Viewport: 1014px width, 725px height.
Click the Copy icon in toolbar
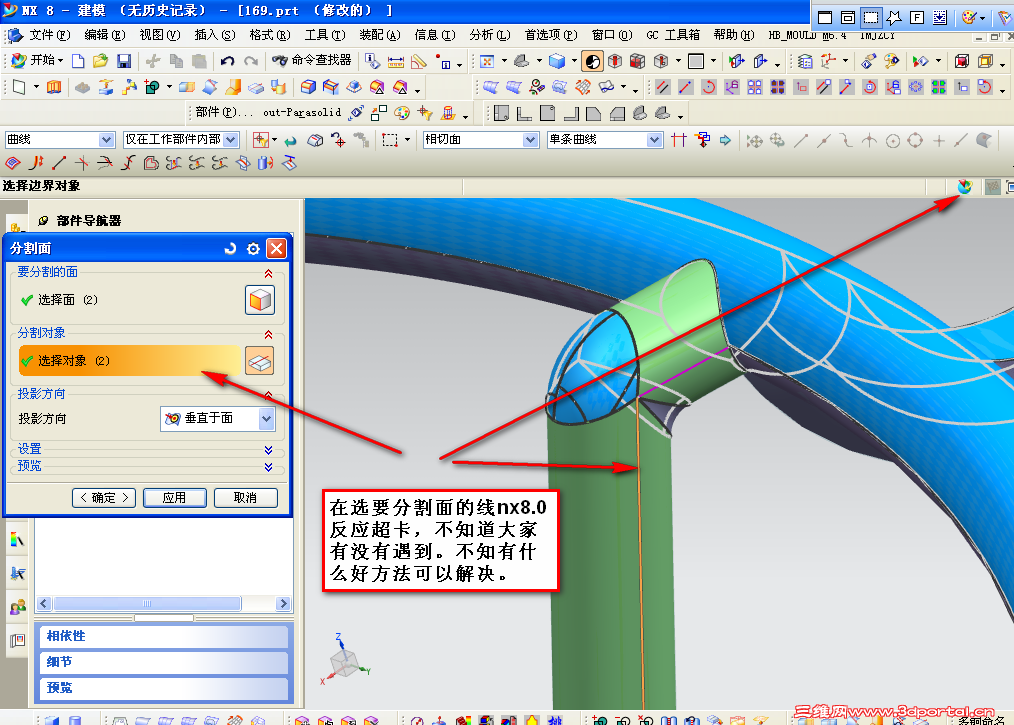(x=176, y=61)
